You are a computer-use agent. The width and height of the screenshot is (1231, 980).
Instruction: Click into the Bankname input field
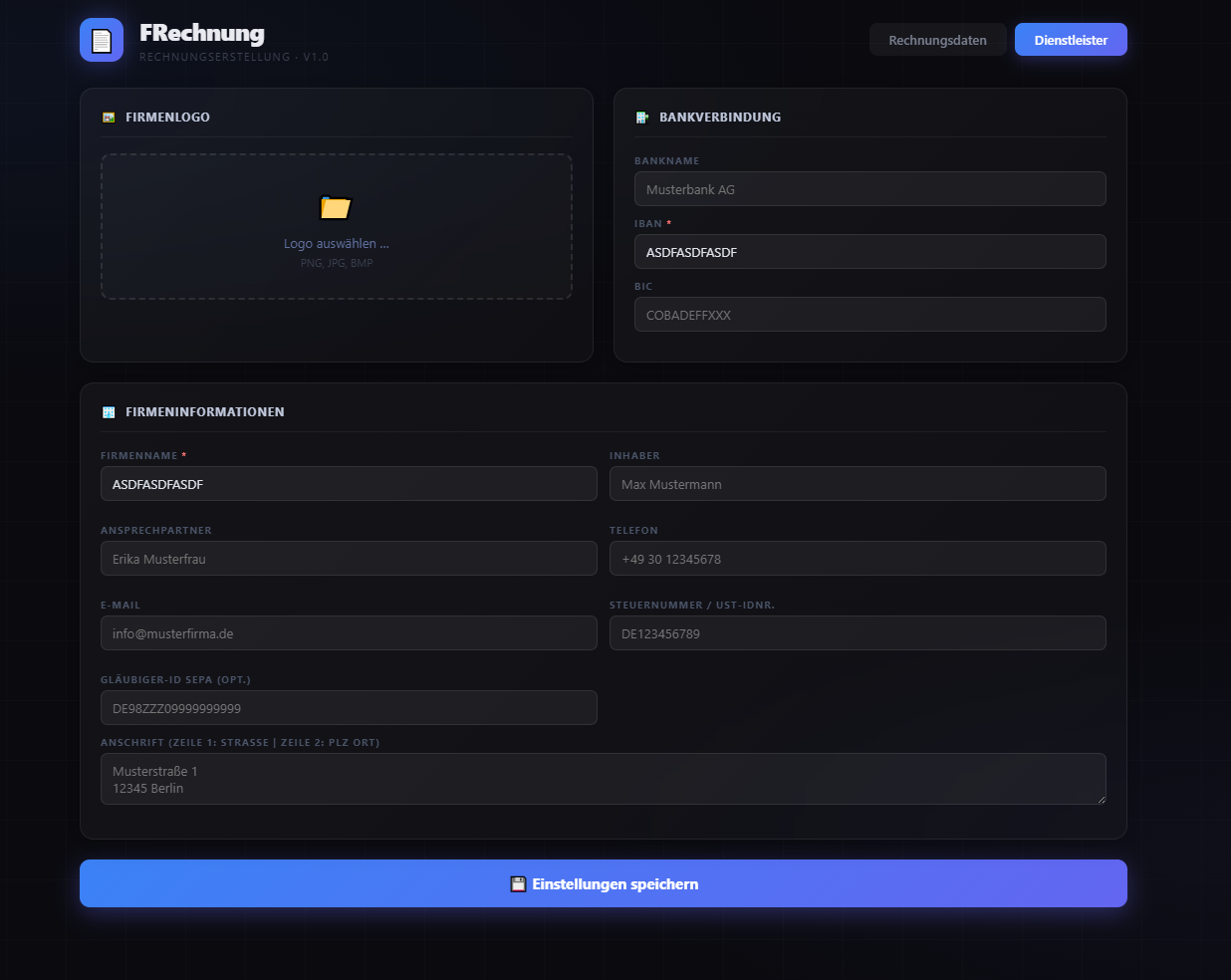point(869,188)
